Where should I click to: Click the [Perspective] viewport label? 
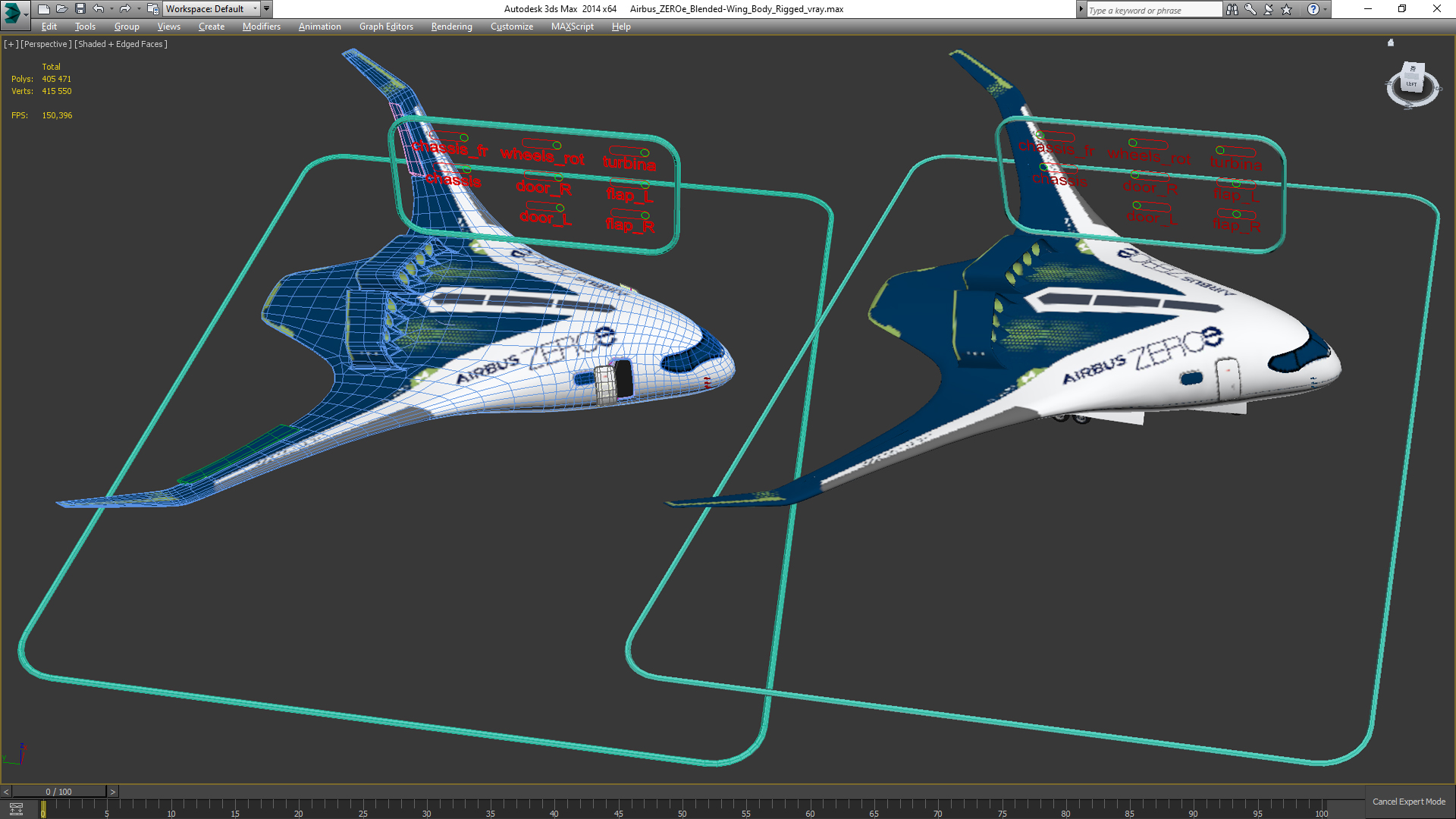tap(45, 44)
